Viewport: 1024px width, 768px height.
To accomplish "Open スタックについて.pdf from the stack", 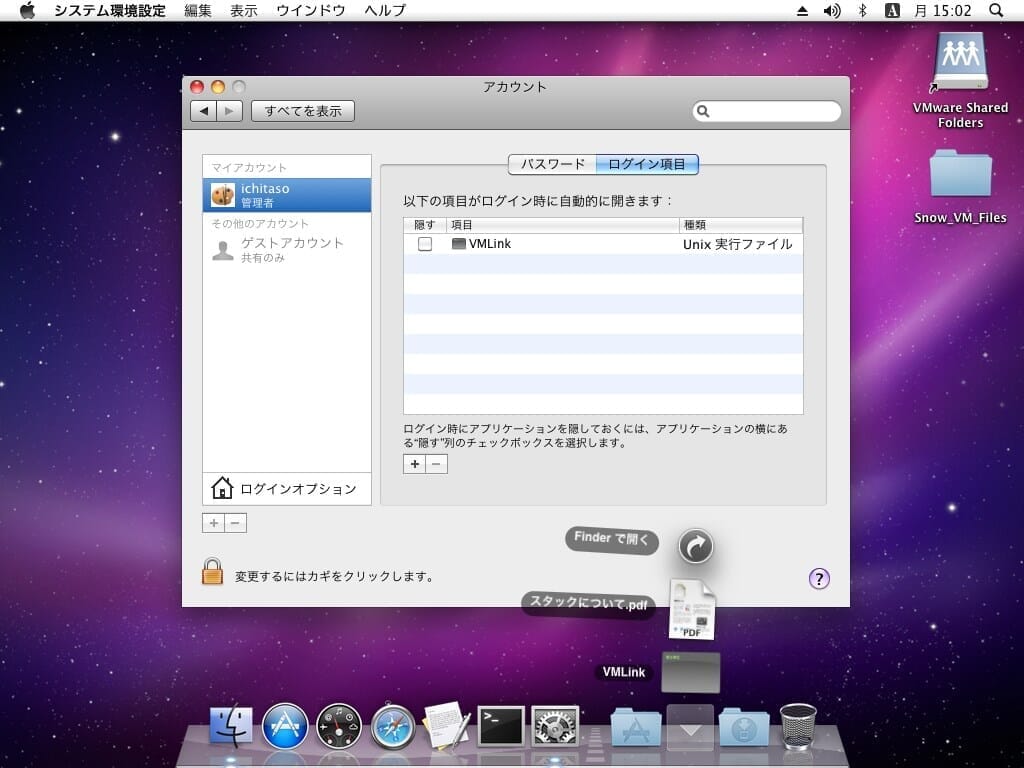I will (x=692, y=610).
